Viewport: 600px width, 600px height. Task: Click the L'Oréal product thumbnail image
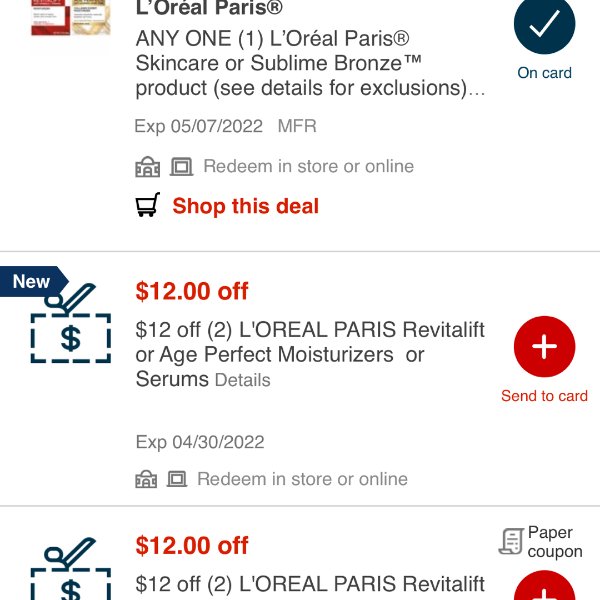click(71, 17)
